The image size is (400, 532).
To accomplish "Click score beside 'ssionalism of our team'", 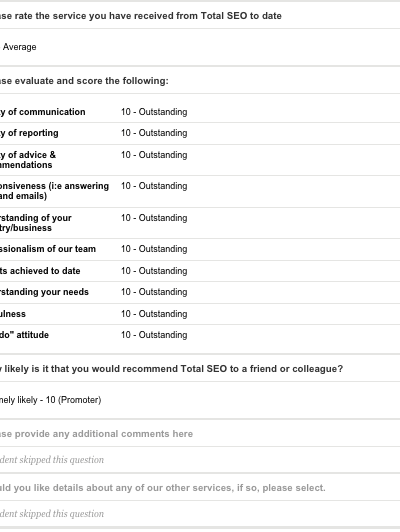I will 154,249.
